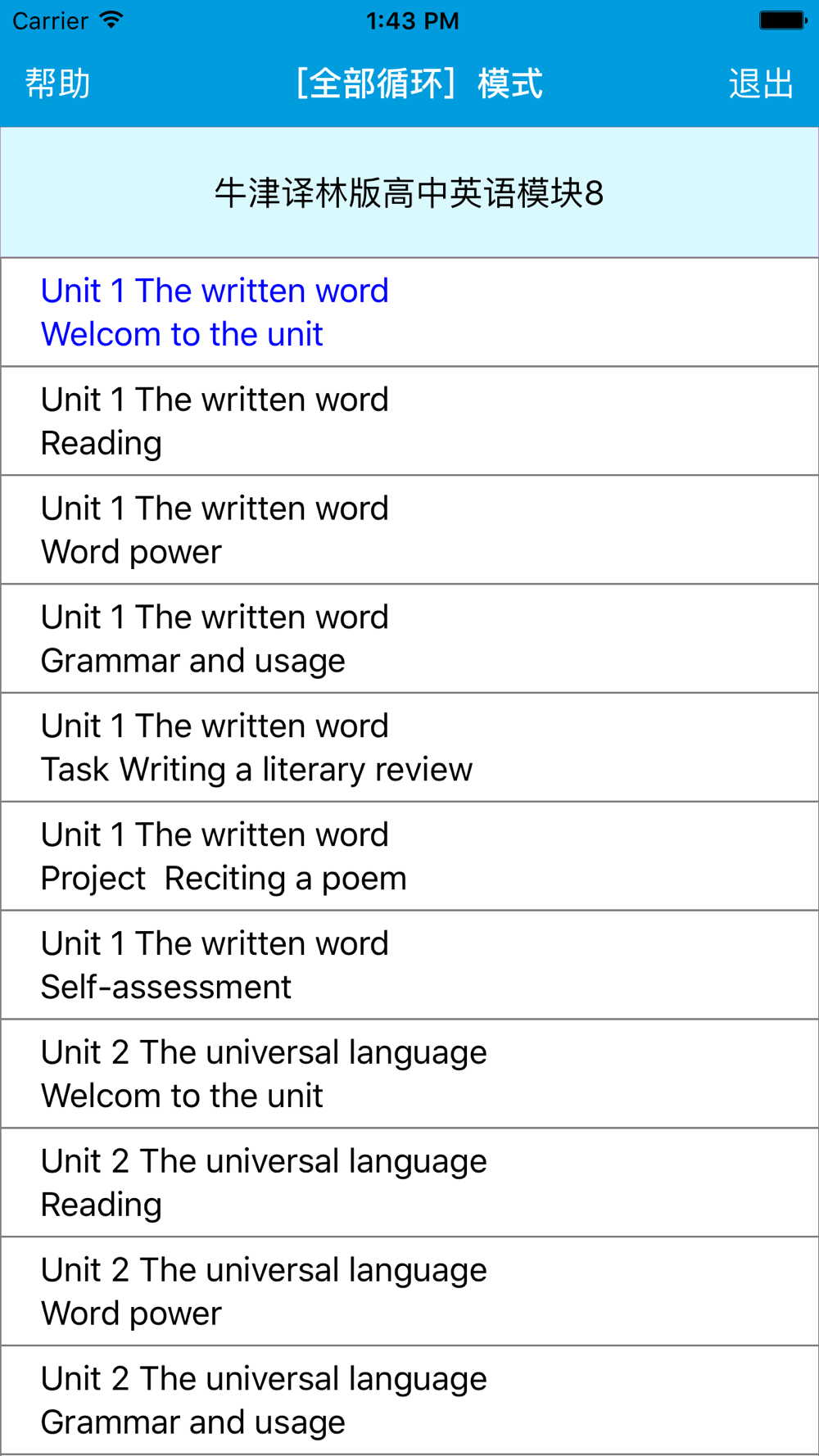This screenshot has height=1456, width=819.
Task: Tap the battery indicator icon
Action: tap(783, 20)
